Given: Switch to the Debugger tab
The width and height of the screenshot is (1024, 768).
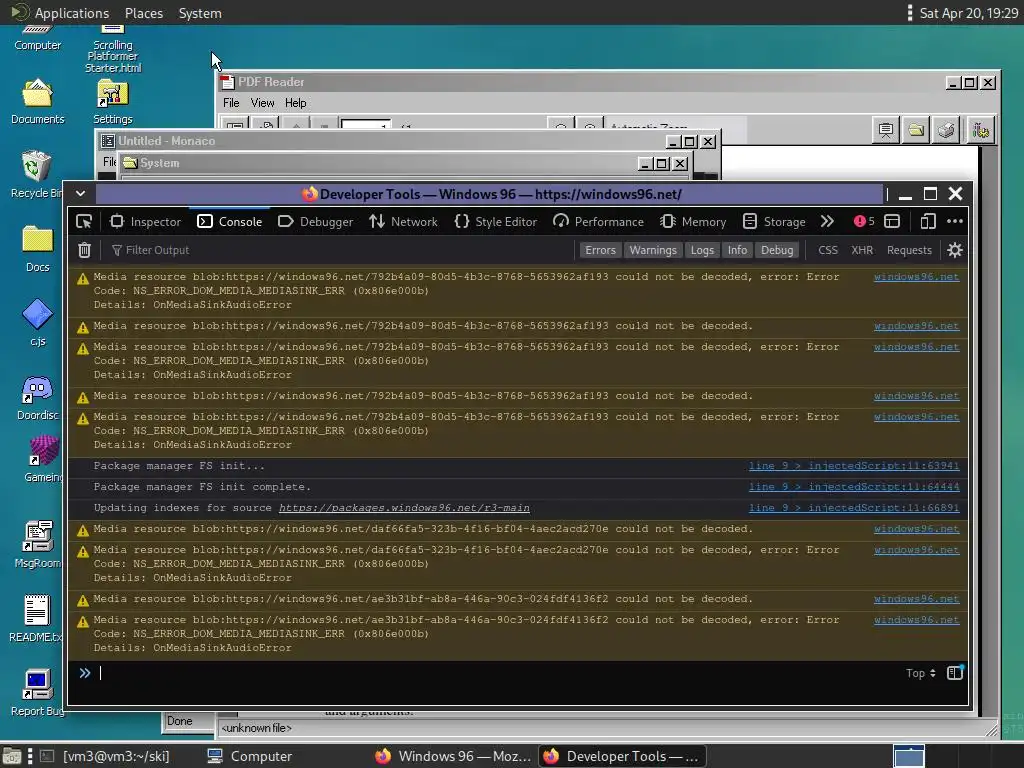Looking at the screenshot, I should pos(315,221).
